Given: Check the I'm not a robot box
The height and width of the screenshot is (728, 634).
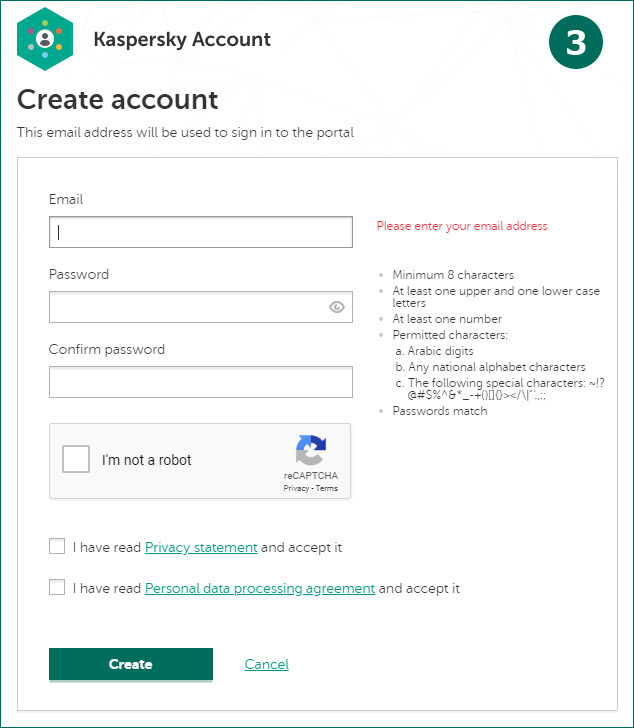Looking at the screenshot, I should (76, 460).
